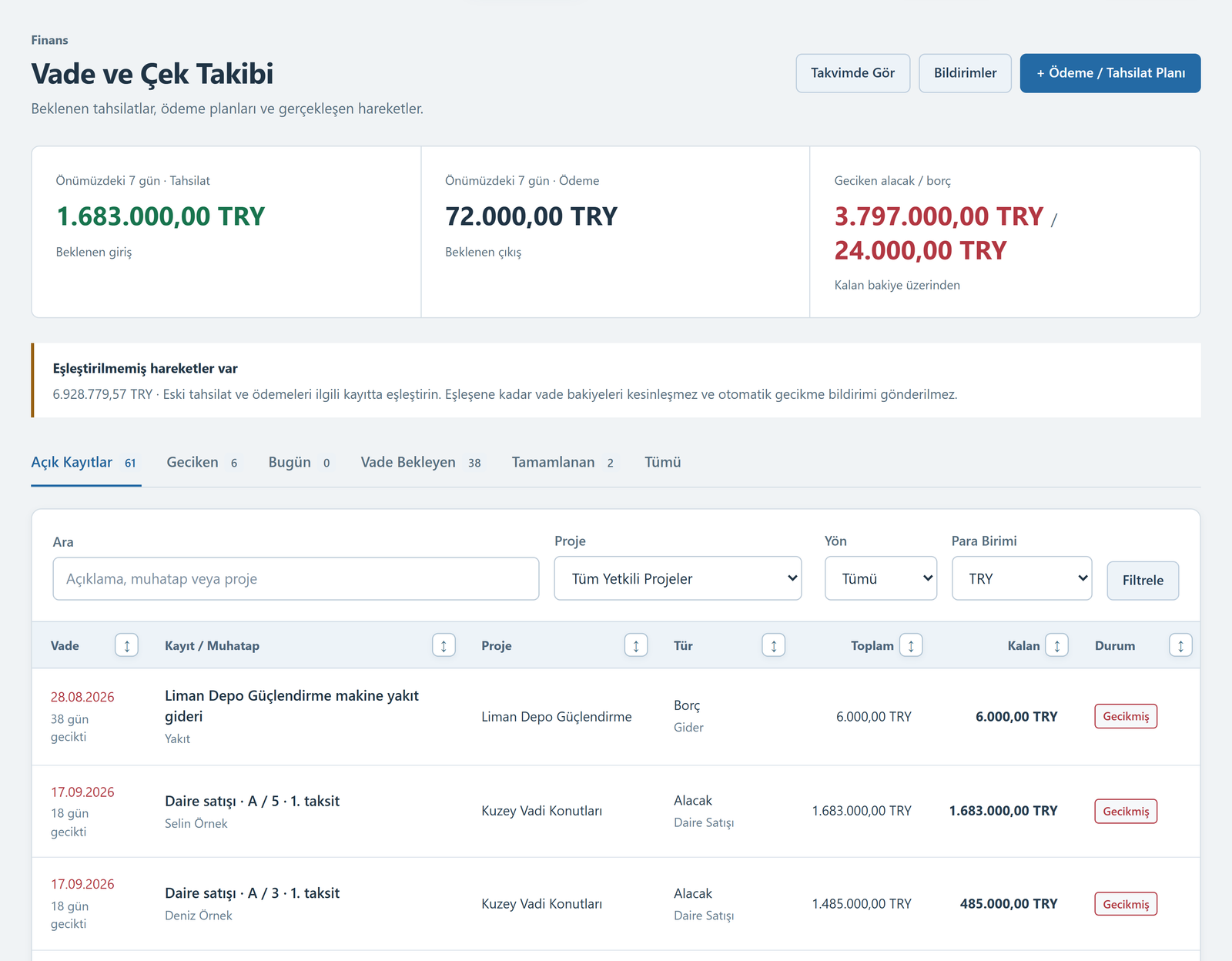1232x961 pixels.
Task: Sort table by Vade column icon
Action: pyautogui.click(x=126, y=645)
